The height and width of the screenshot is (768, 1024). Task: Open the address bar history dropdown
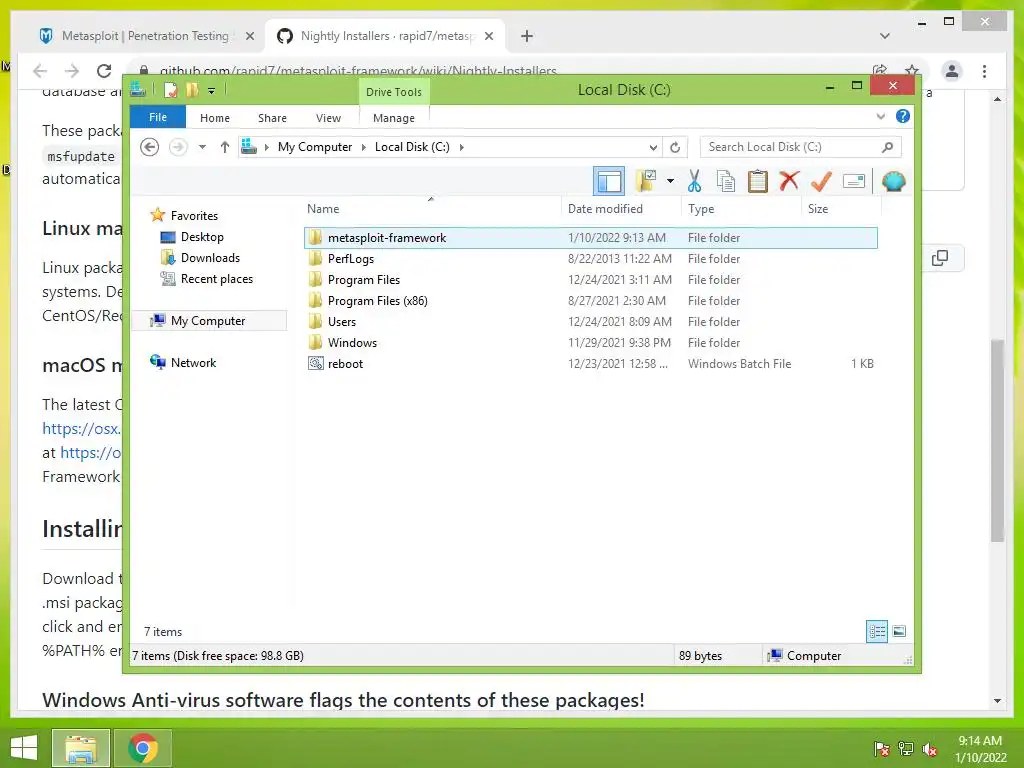pos(653,147)
